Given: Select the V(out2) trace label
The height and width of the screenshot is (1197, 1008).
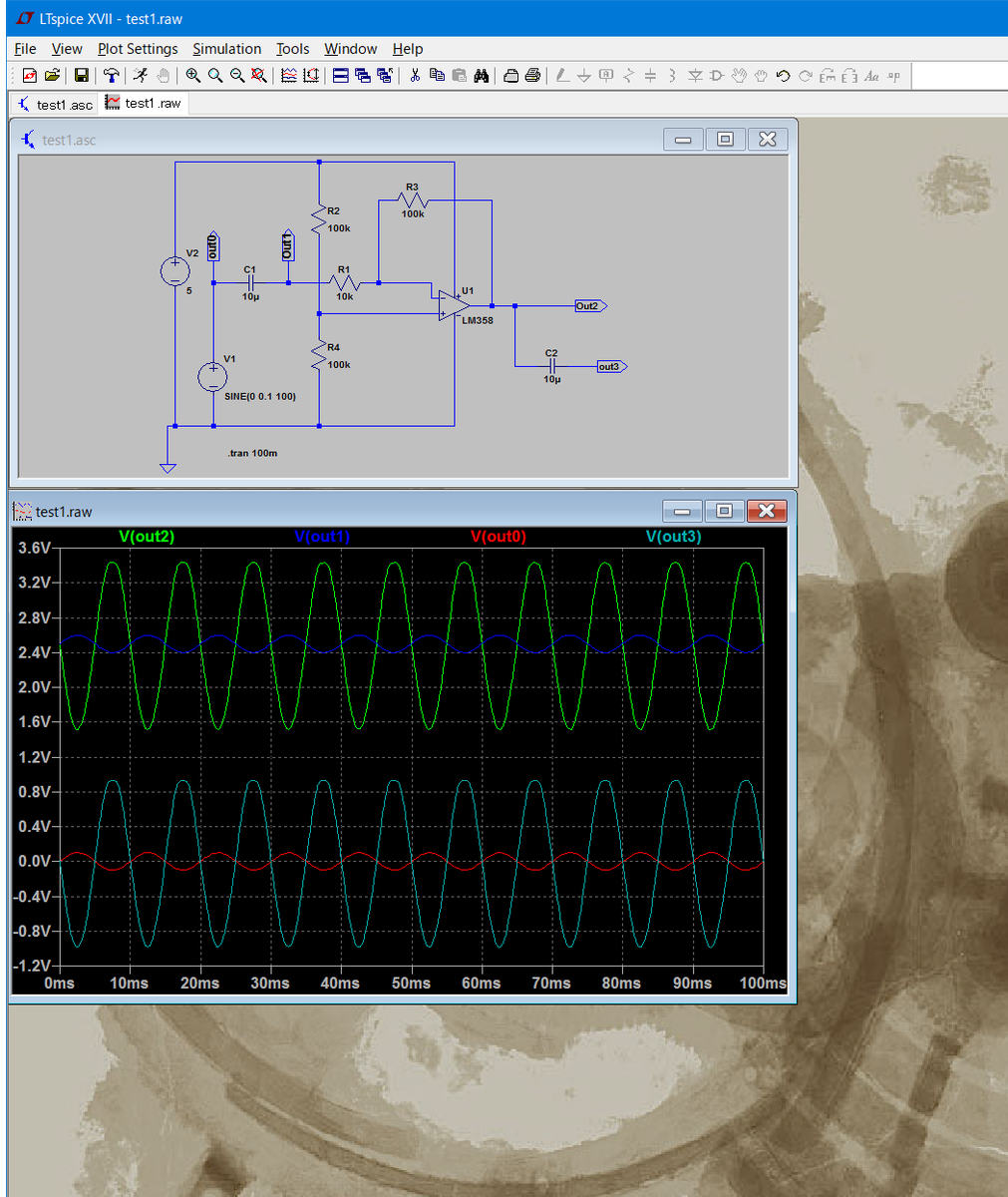Looking at the screenshot, I should pyautogui.click(x=147, y=537).
